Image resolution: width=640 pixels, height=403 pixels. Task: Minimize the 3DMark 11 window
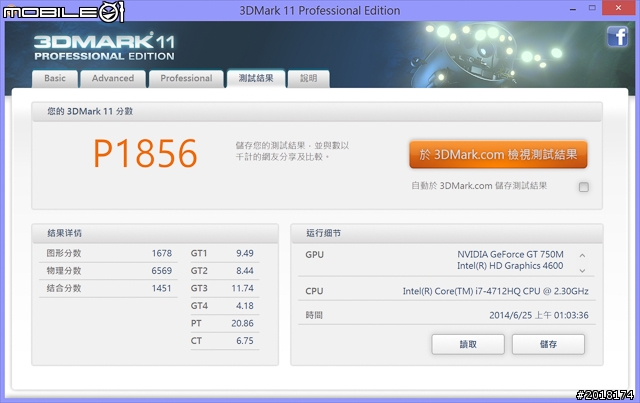573,8
